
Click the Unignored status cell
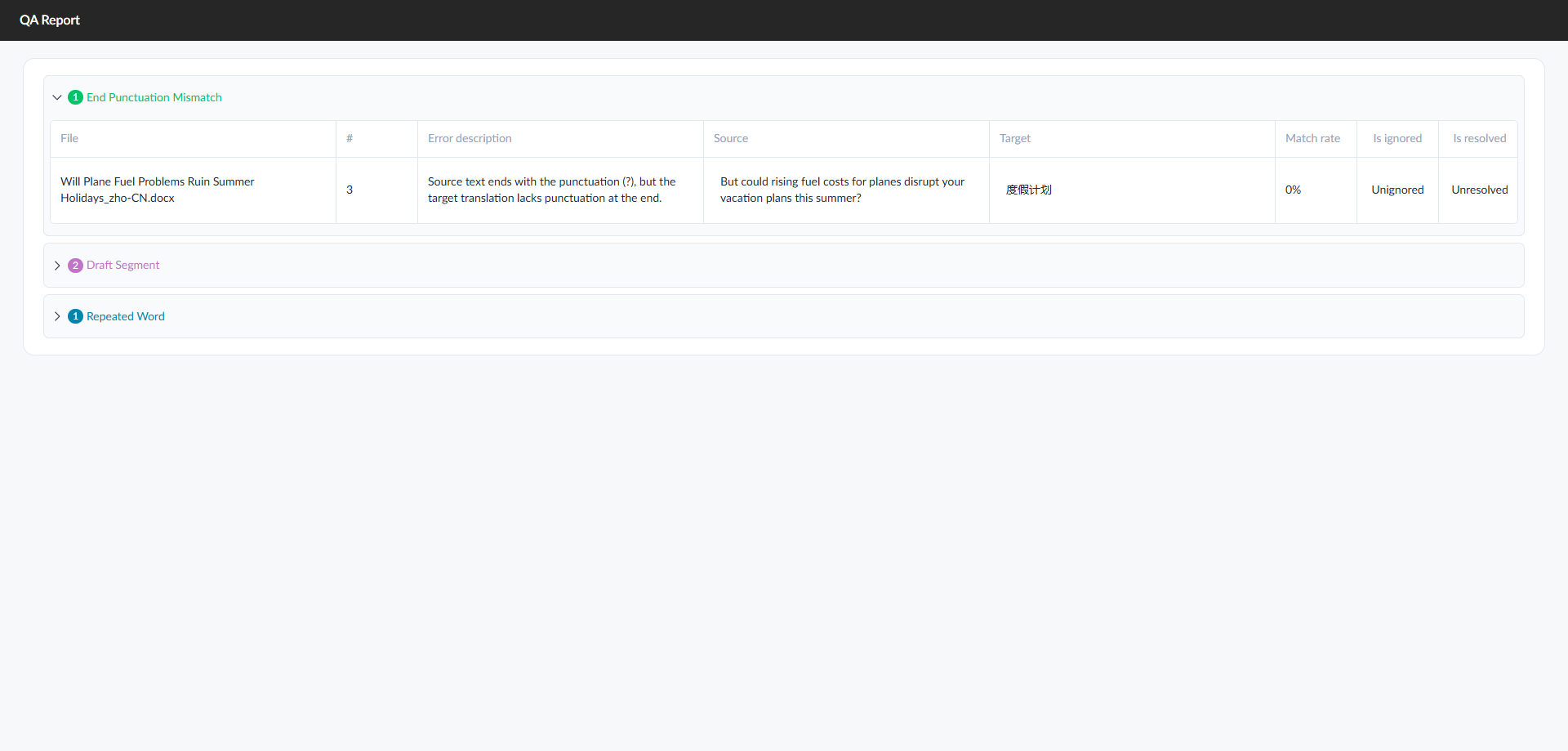pyautogui.click(x=1397, y=190)
